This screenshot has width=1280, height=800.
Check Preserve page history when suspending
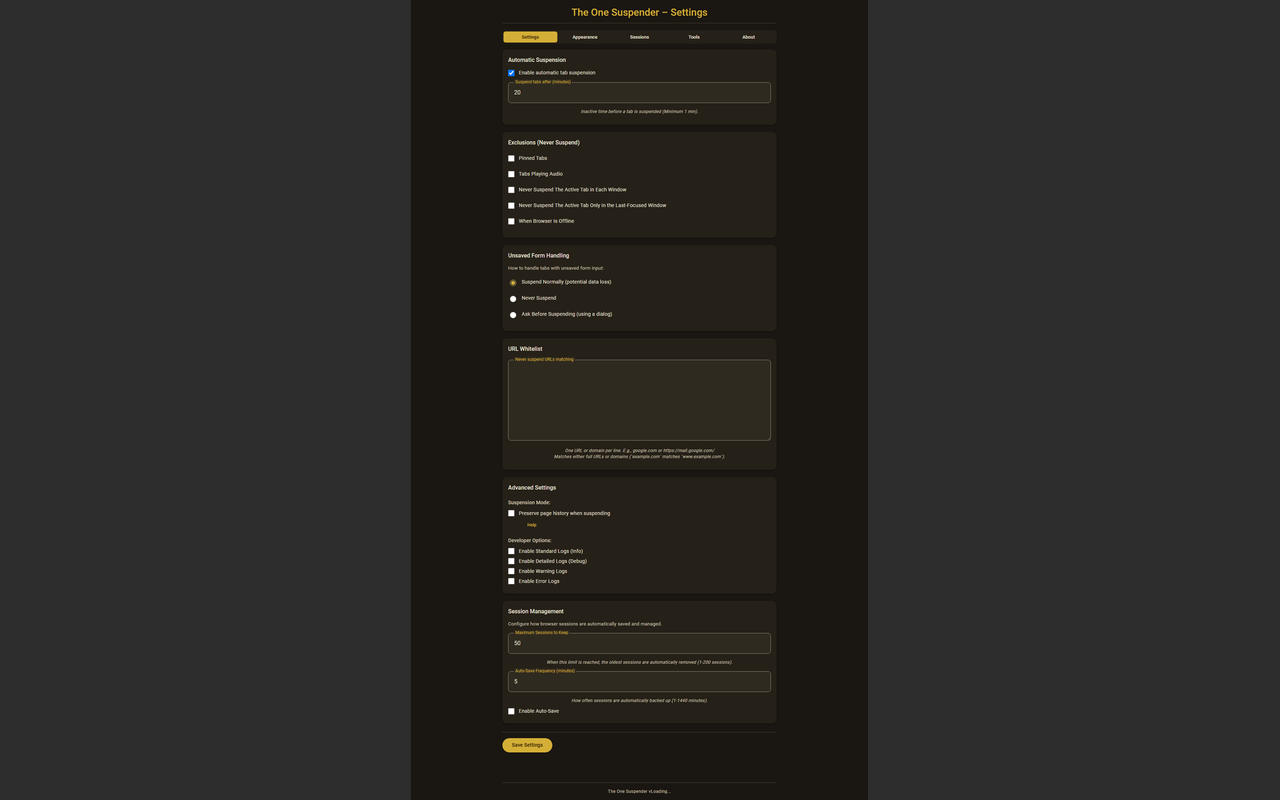(511, 513)
